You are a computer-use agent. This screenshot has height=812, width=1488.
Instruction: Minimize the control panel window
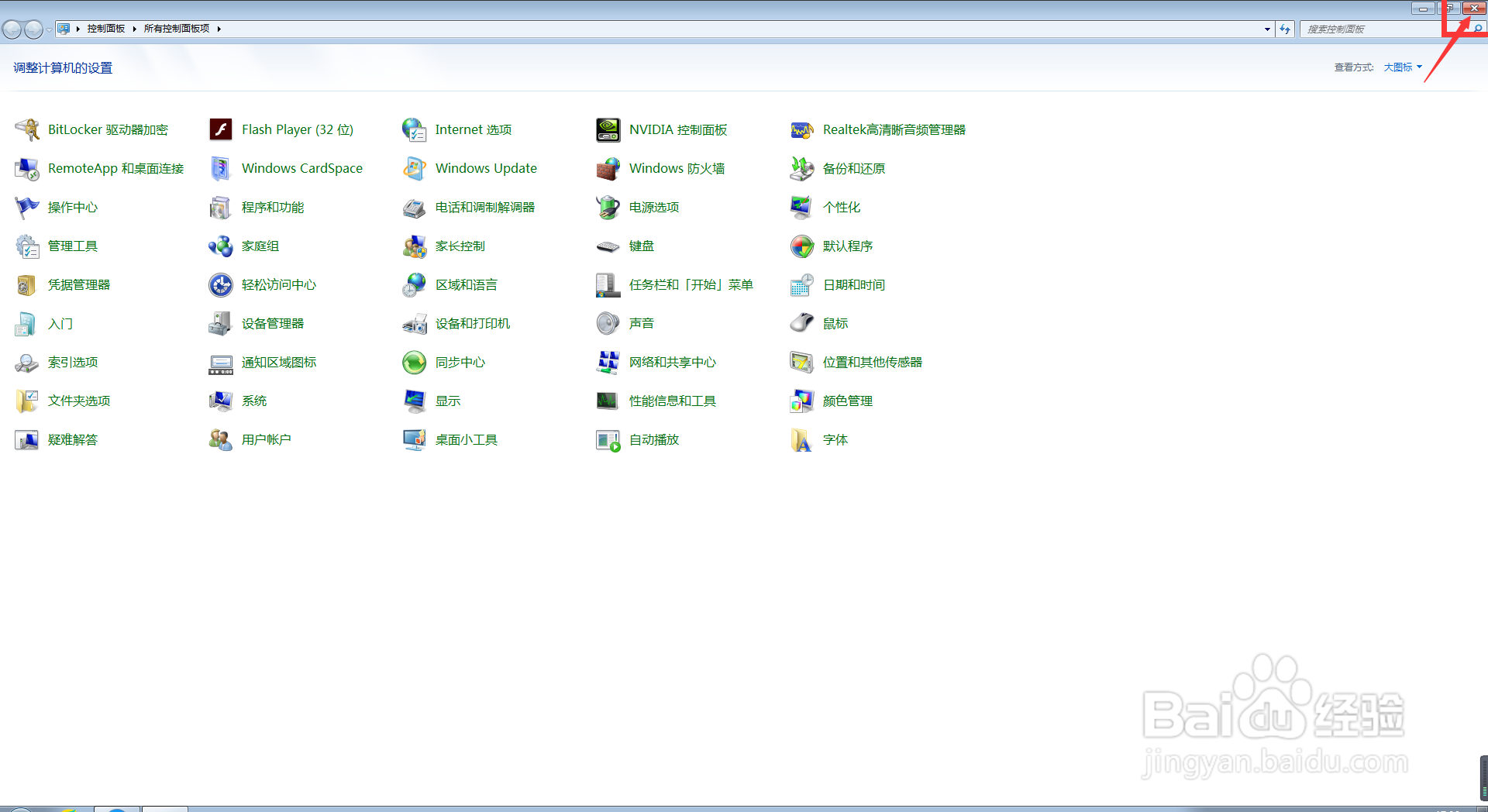pos(1423,9)
